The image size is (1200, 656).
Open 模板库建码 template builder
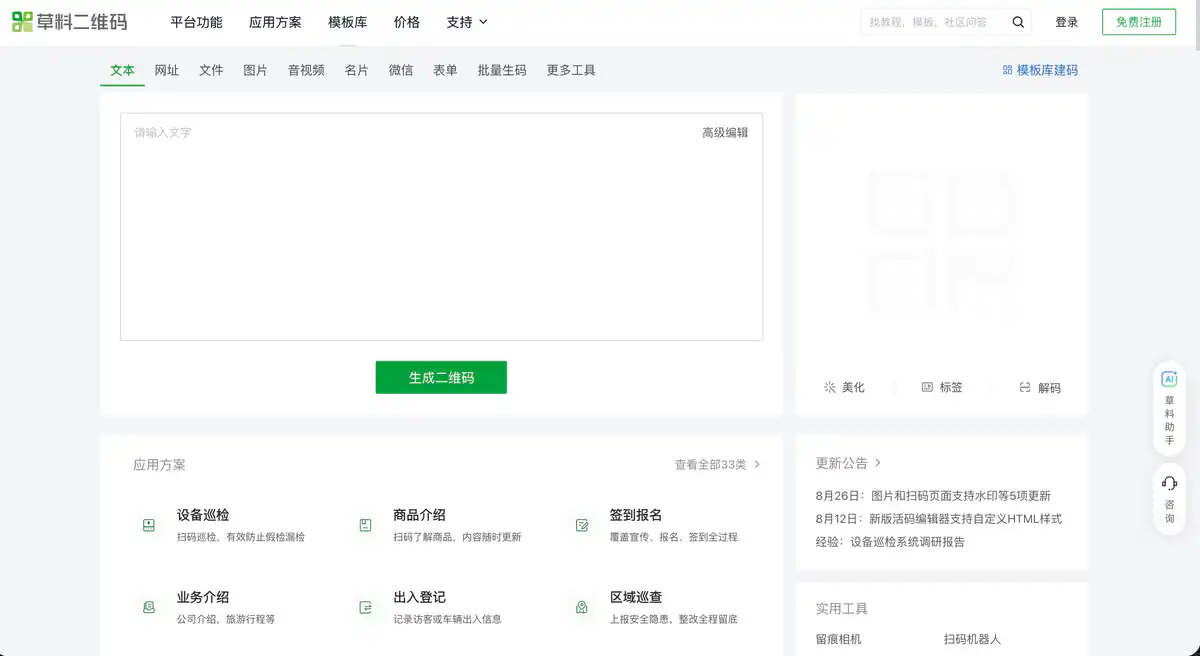[x=1040, y=70]
